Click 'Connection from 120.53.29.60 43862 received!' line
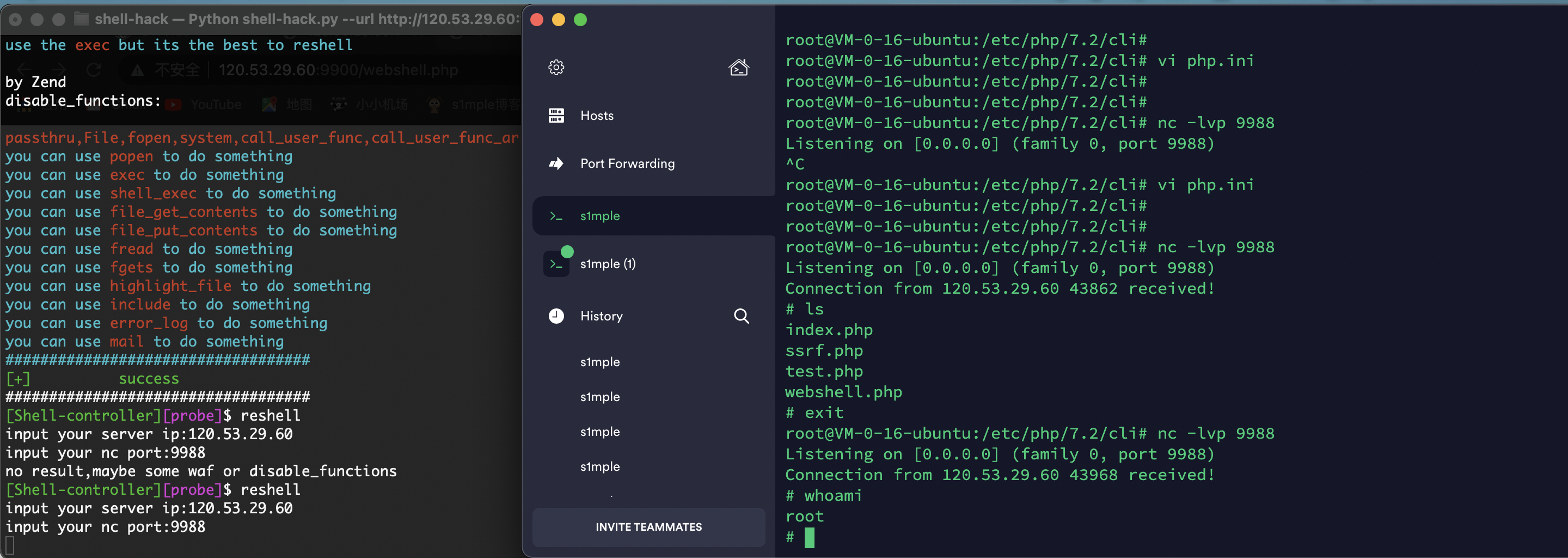The image size is (1568, 558). [1000, 289]
